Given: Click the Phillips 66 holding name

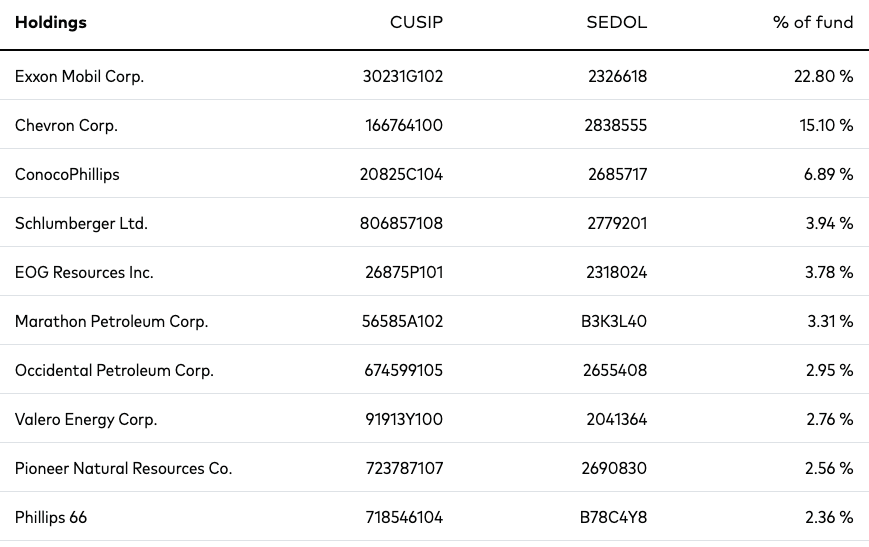Looking at the screenshot, I should click(50, 518).
